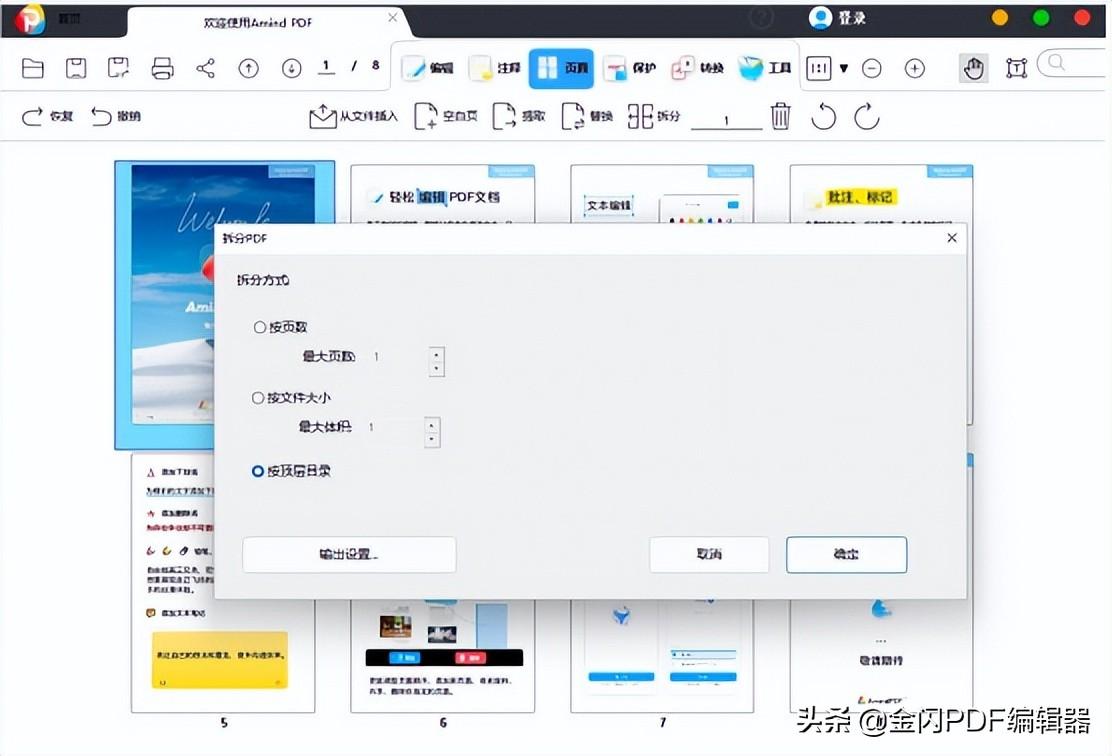Click the 最大体积 value field

(x=394, y=427)
